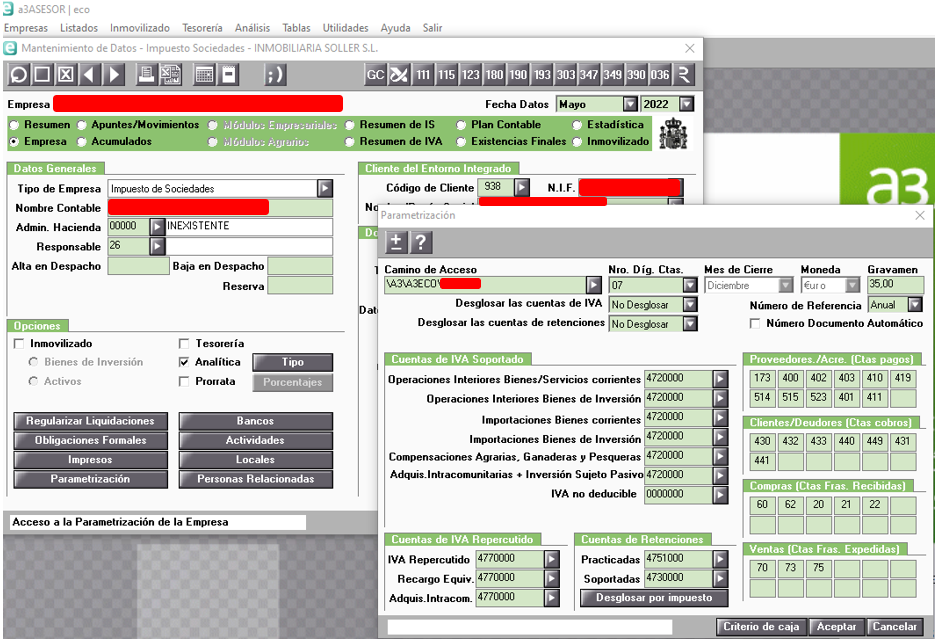The height and width of the screenshot is (639, 935).
Task: Click the printer icon in toolbar
Action: point(146,75)
